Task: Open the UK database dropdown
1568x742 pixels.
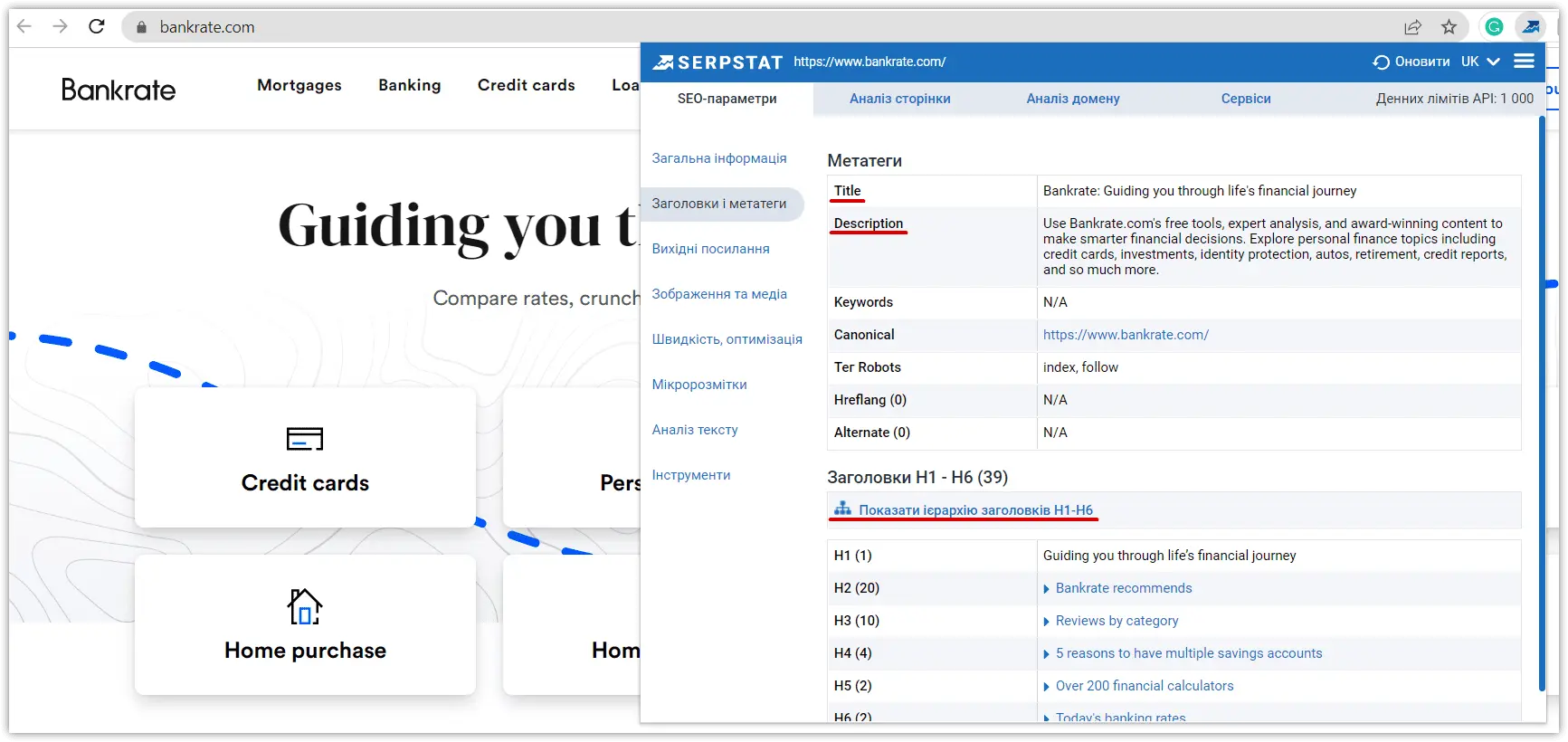Action: click(1480, 62)
